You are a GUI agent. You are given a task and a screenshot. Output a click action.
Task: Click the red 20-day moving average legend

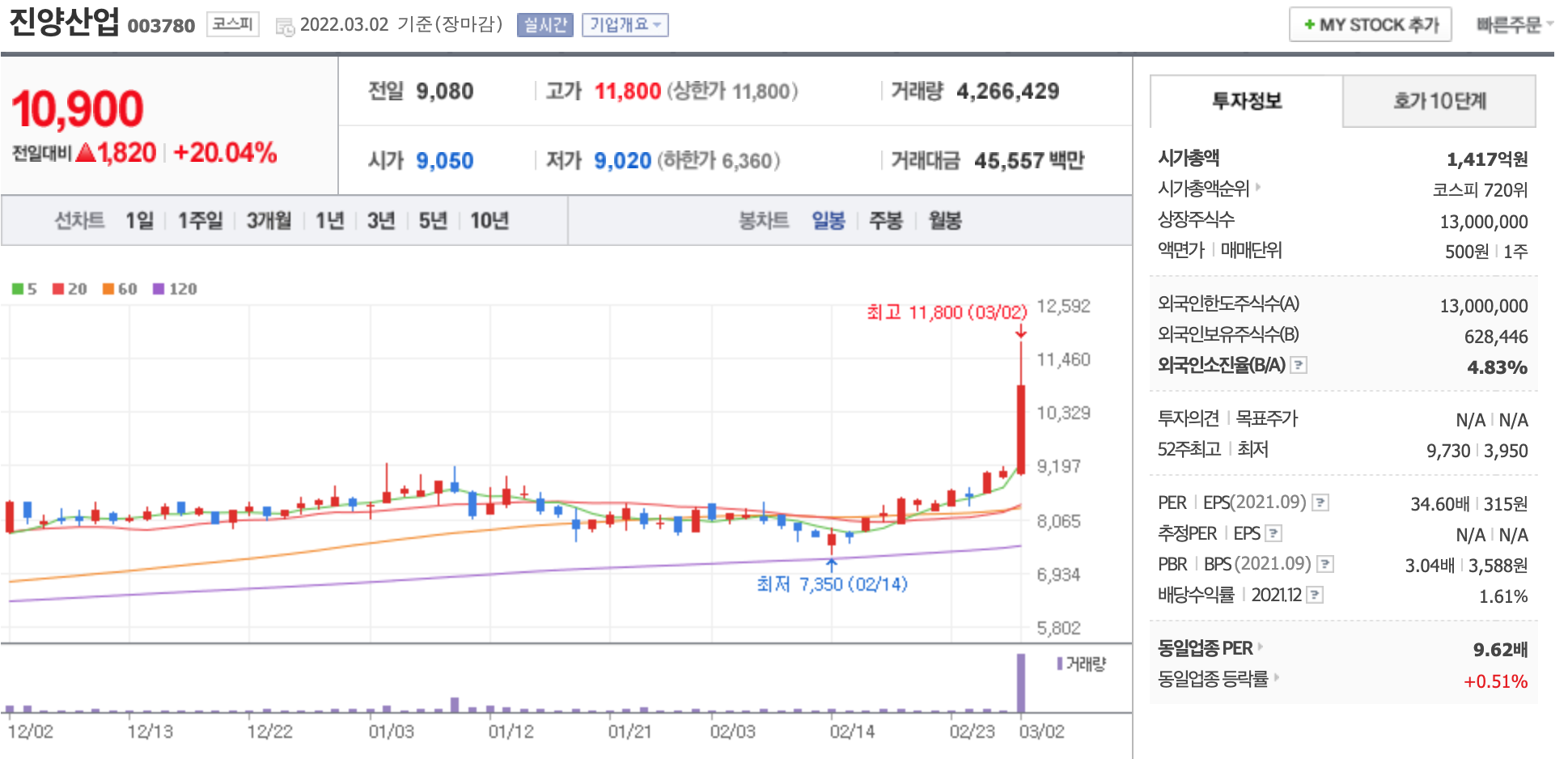[70, 289]
